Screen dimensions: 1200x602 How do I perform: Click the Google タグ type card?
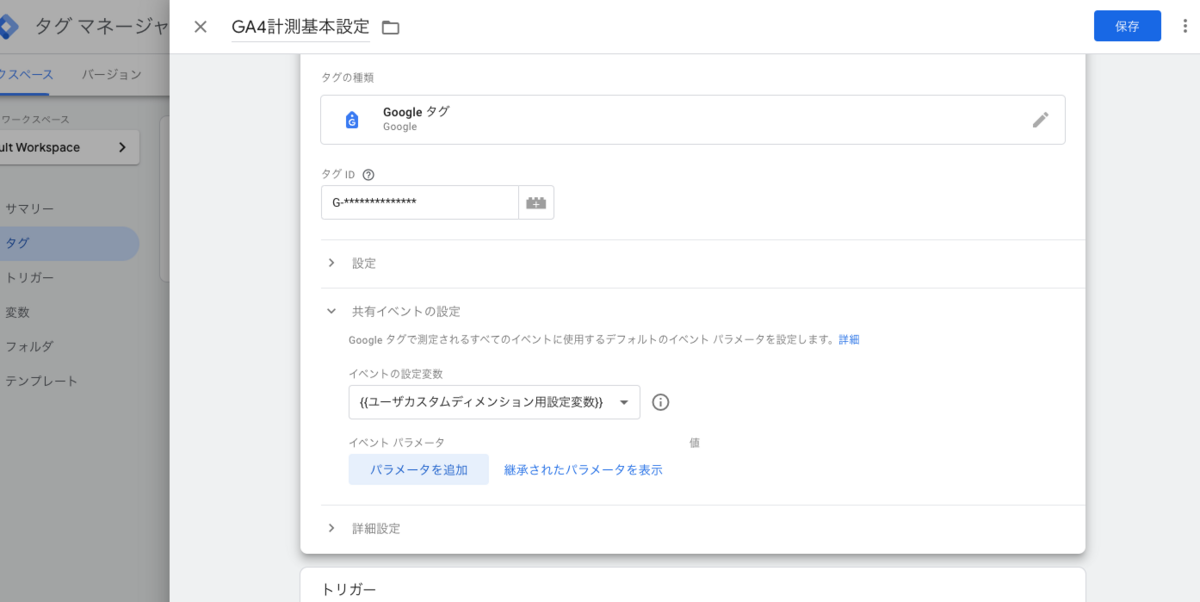coord(693,120)
